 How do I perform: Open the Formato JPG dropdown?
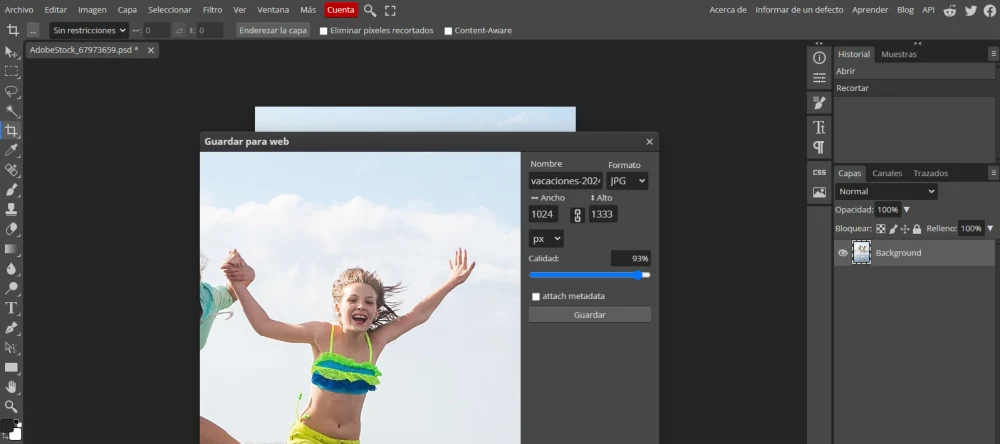pos(628,181)
